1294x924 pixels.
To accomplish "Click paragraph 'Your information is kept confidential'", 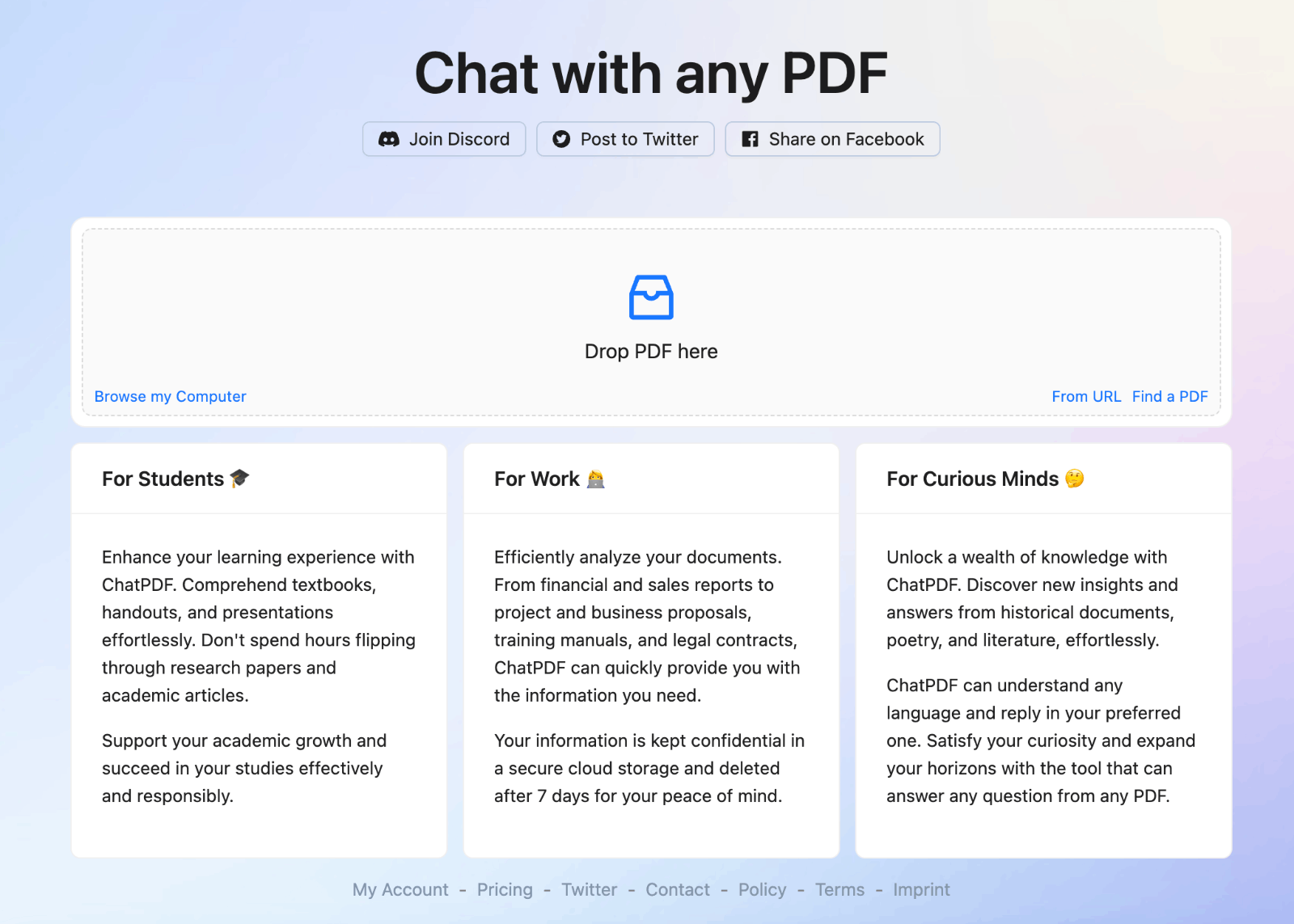I will [649, 768].
